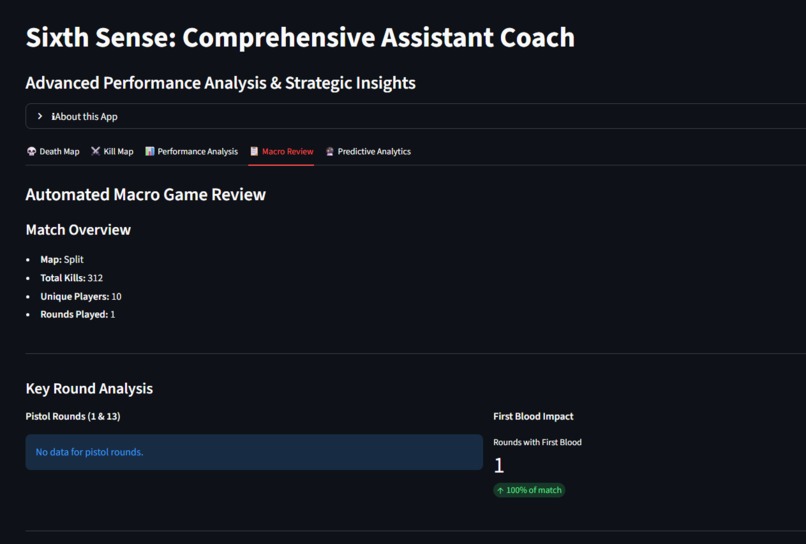The width and height of the screenshot is (806, 544).
Task: Click the crossed swords Kill Map icon
Action: pos(96,151)
